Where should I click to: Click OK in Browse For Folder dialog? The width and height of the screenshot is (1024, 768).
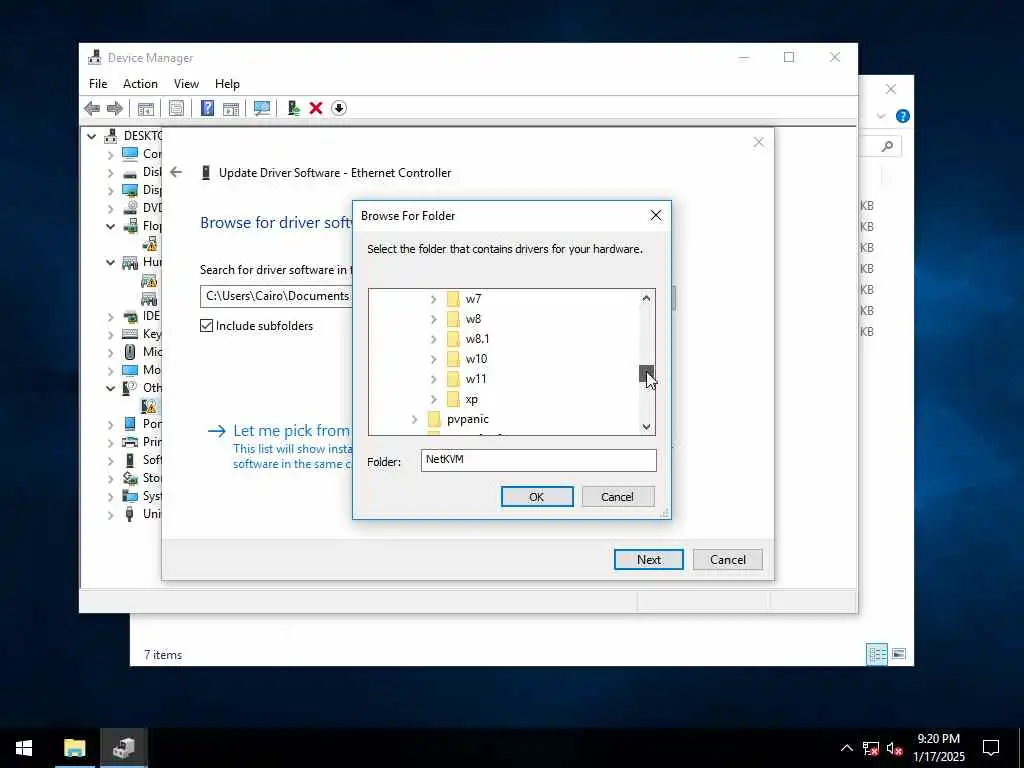537,497
